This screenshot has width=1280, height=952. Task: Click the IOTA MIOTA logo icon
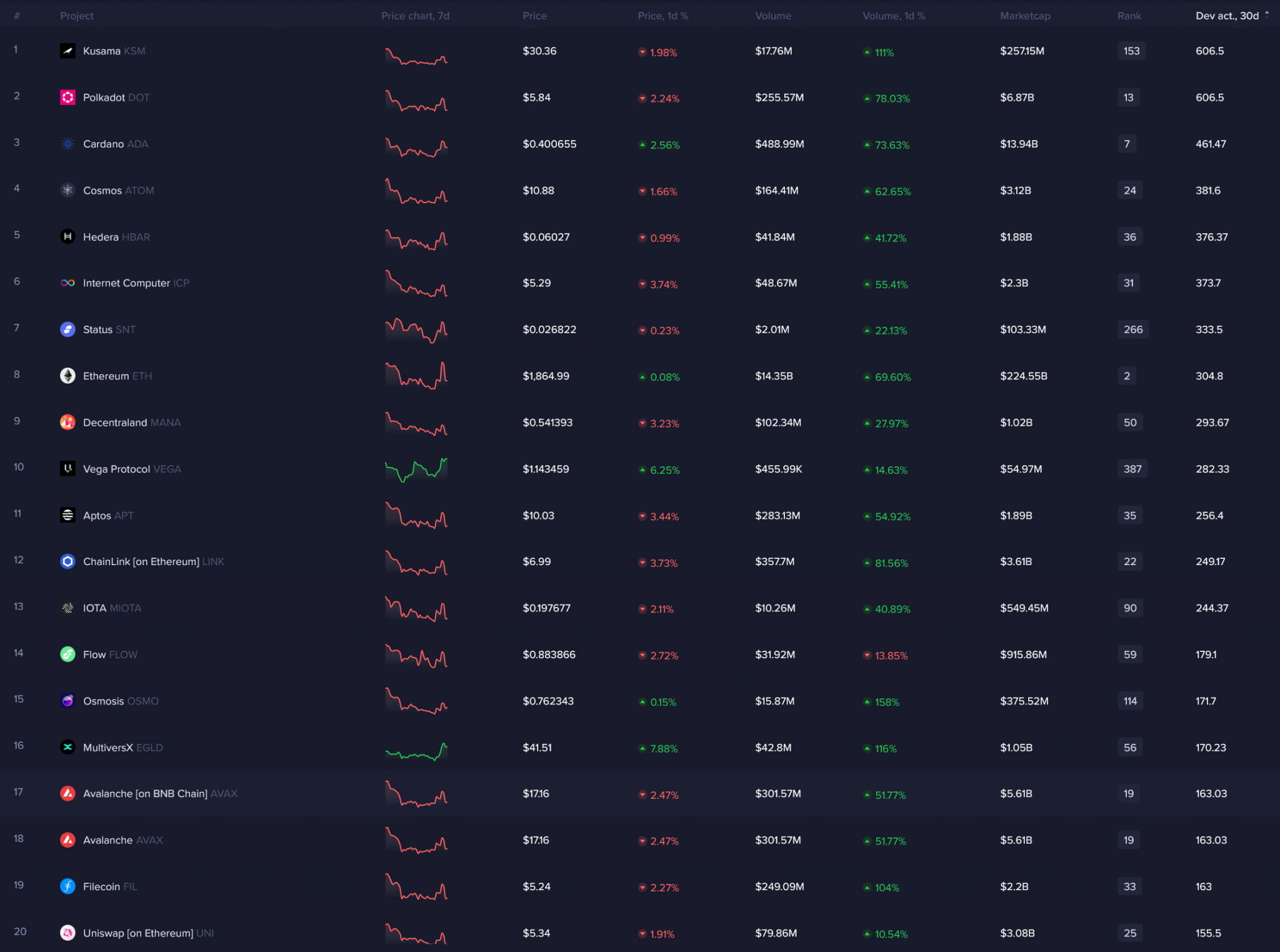click(x=68, y=608)
